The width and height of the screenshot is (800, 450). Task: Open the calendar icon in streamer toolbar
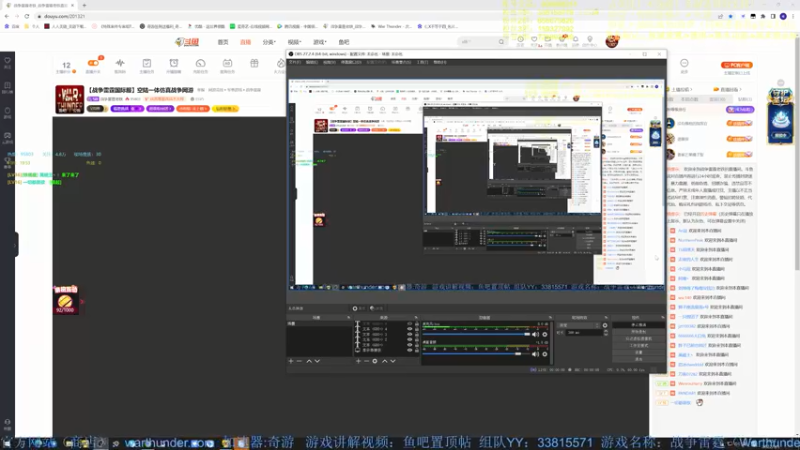click(x=227, y=63)
